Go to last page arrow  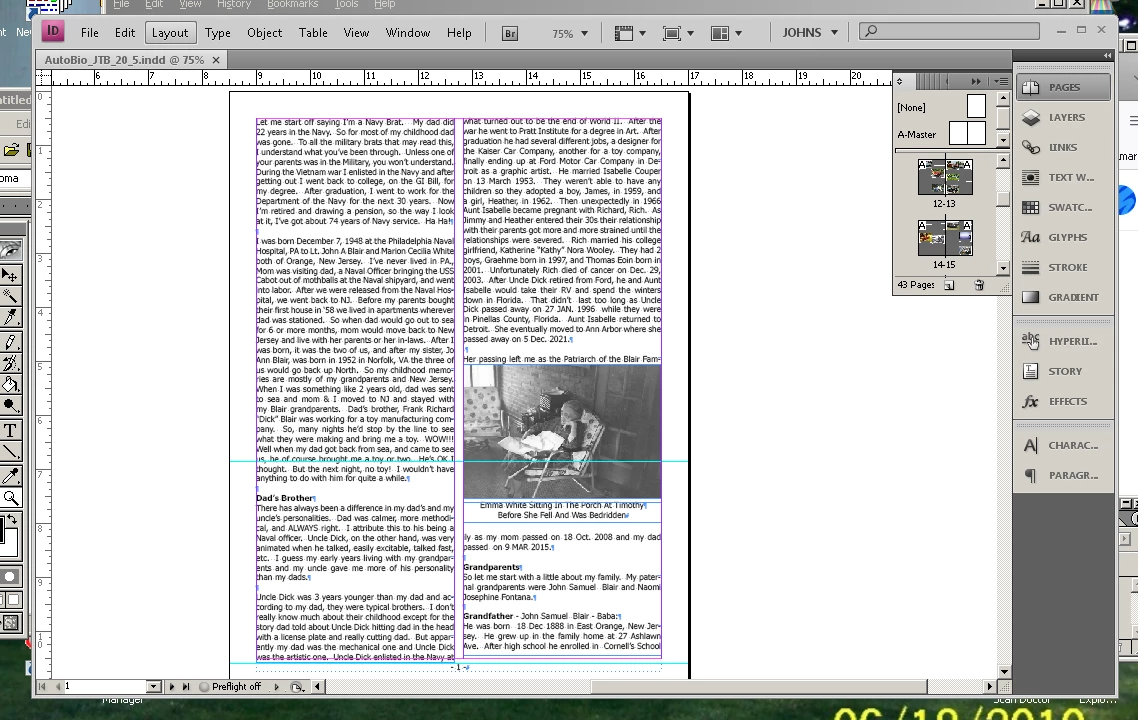(185, 686)
